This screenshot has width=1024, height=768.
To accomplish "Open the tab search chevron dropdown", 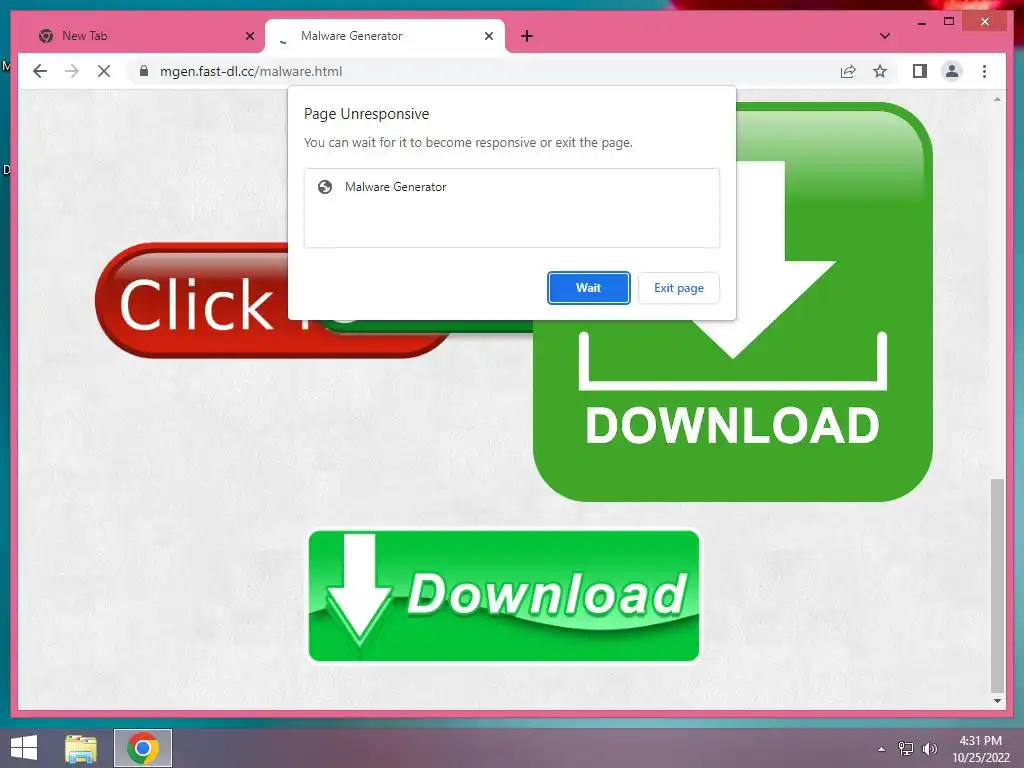I will [x=885, y=36].
